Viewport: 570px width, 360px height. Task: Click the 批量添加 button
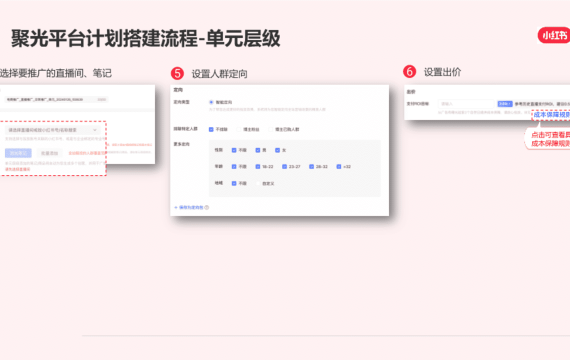pos(49,153)
